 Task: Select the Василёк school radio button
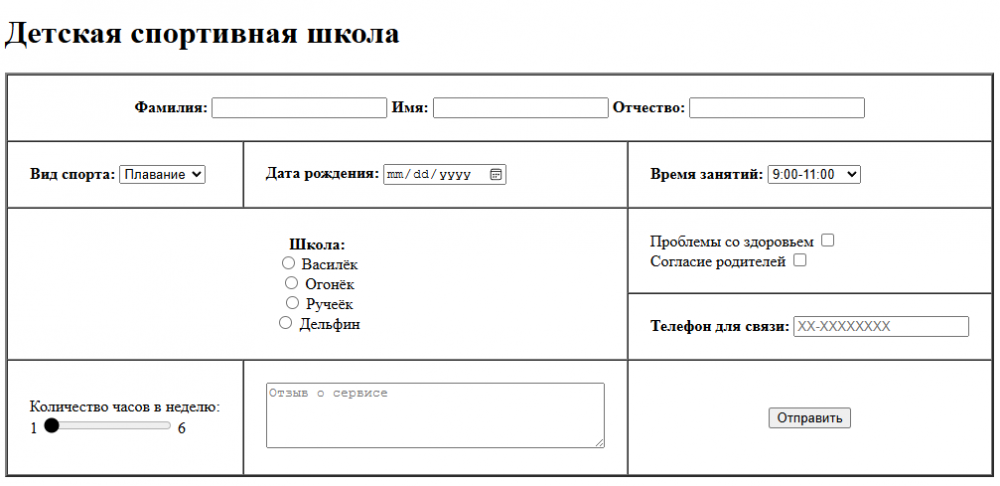288,263
